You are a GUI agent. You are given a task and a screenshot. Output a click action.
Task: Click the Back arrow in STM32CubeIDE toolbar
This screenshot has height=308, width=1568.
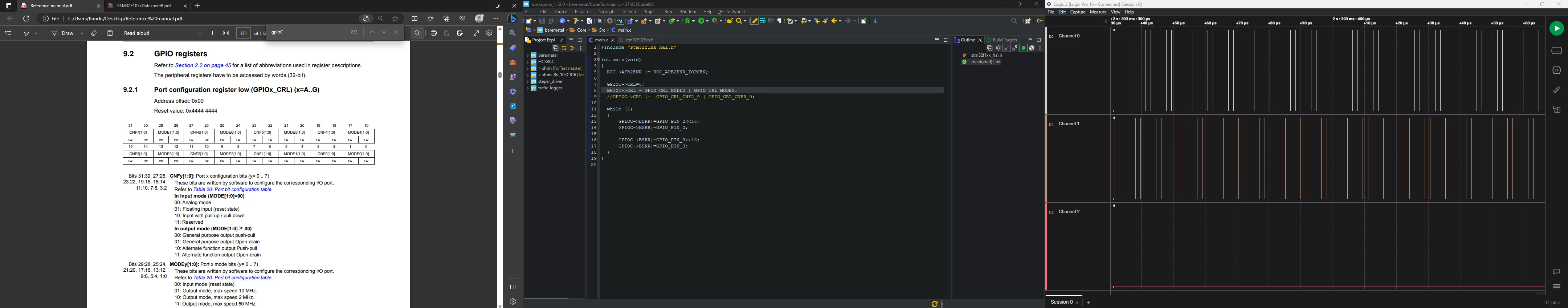pyautogui.click(x=834, y=21)
